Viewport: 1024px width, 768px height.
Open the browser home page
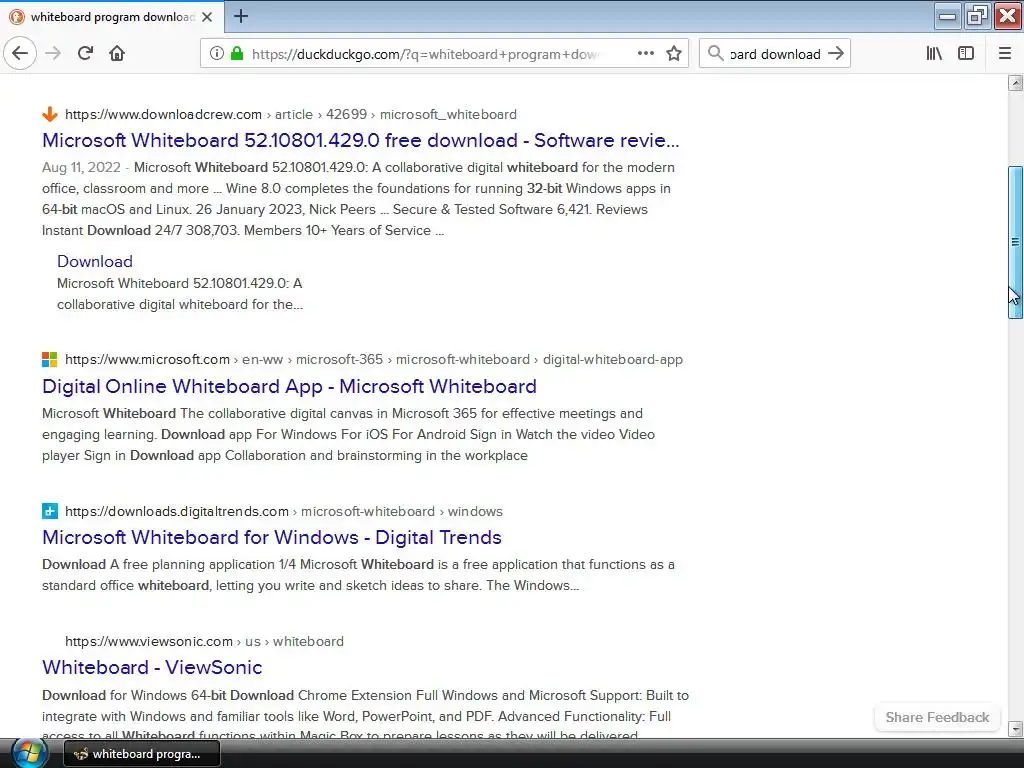pyautogui.click(x=117, y=54)
